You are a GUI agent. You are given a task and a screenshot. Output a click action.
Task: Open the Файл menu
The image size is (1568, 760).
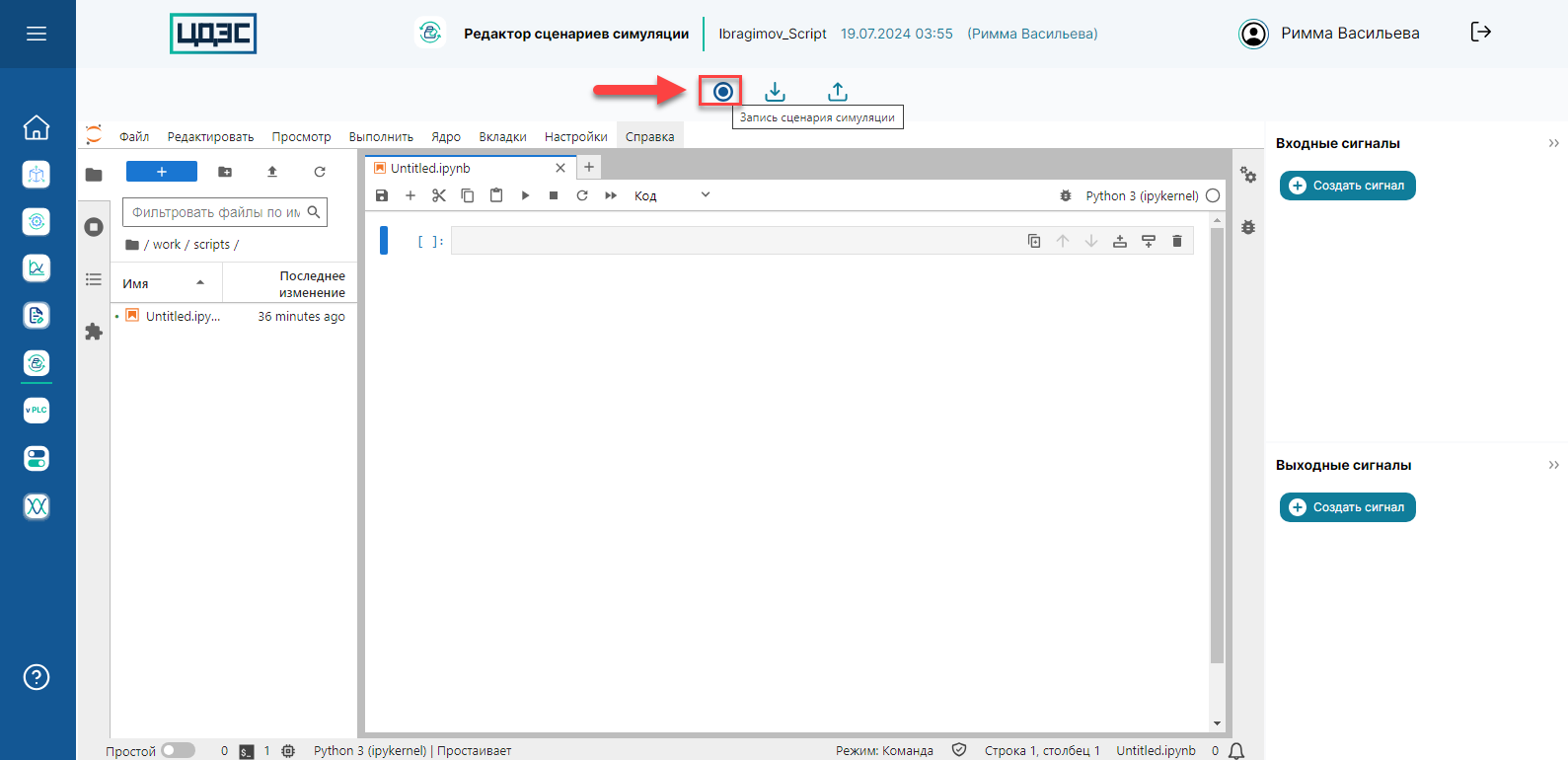[134, 137]
